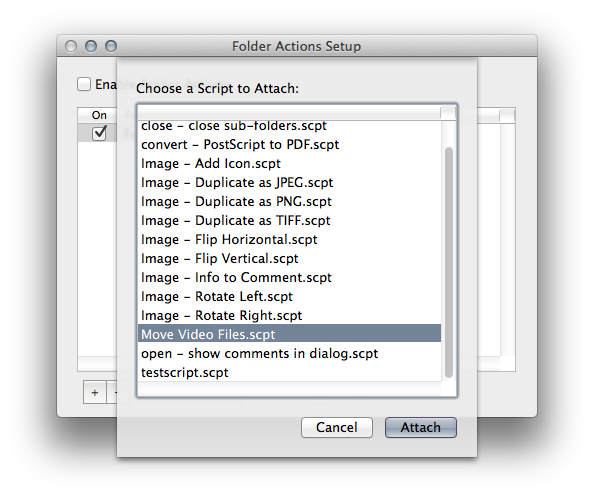Select convert - PostScript to PDF.scpt
Image resolution: width=594 pixels, height=496 pixels.
tap(289, 144)
